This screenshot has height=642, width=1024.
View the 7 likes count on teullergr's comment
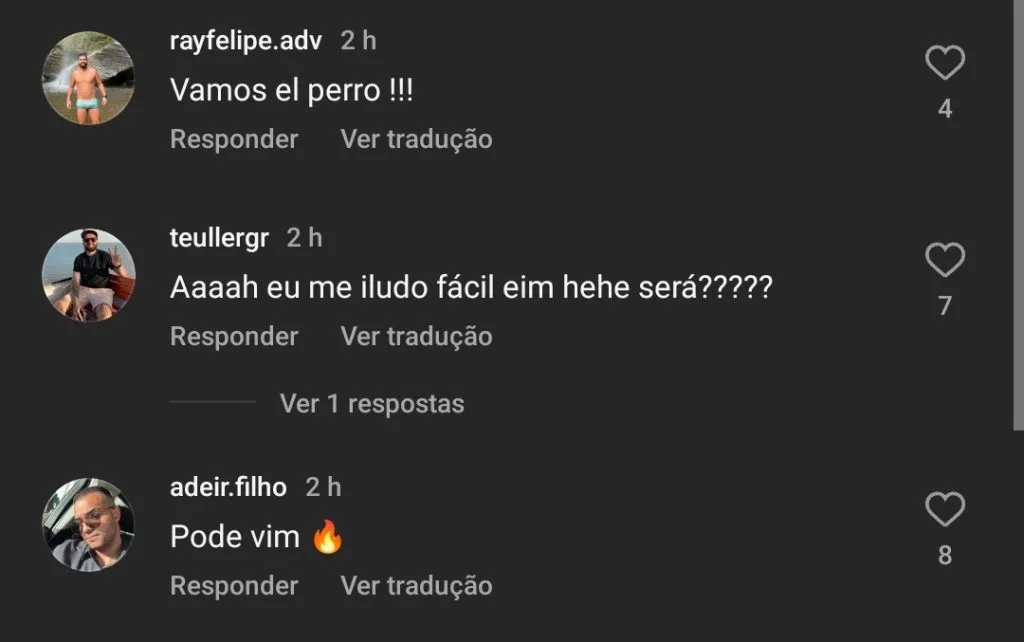(x=945, y=306)
